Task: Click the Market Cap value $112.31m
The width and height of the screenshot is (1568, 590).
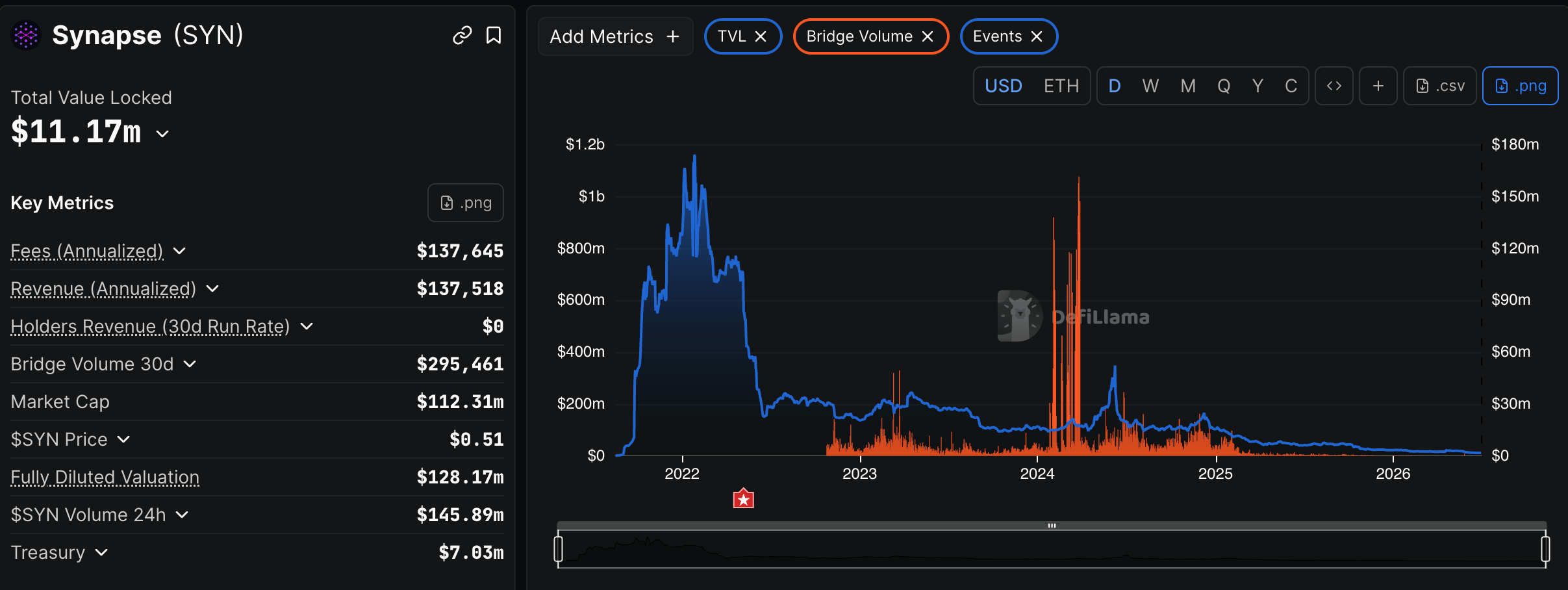Action: pos(460,402)
